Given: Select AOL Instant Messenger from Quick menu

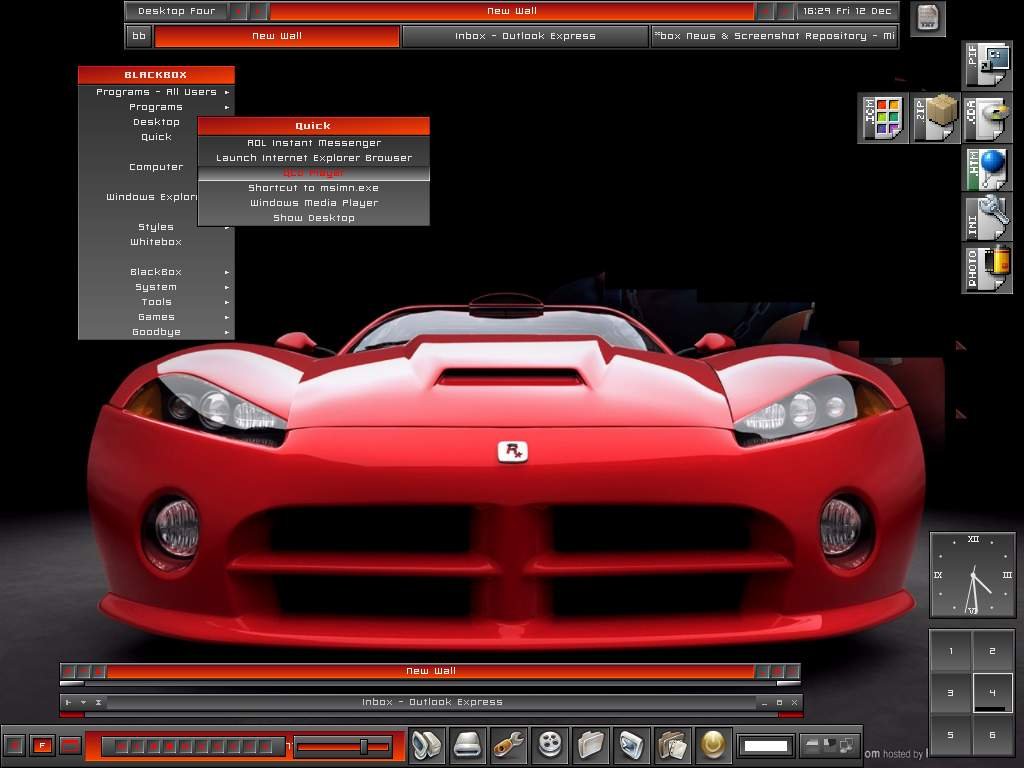Looking at the screenshot, I should click(x=313, y=143).
